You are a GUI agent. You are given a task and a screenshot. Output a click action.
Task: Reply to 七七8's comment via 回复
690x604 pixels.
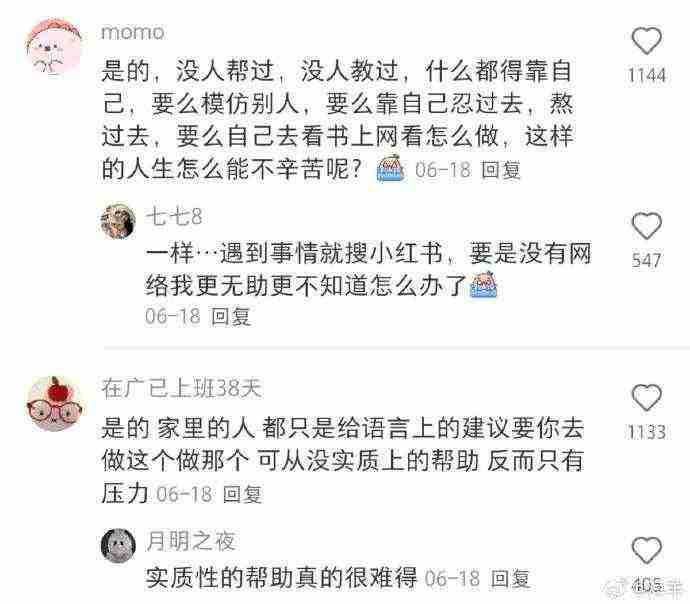(231, 317)
